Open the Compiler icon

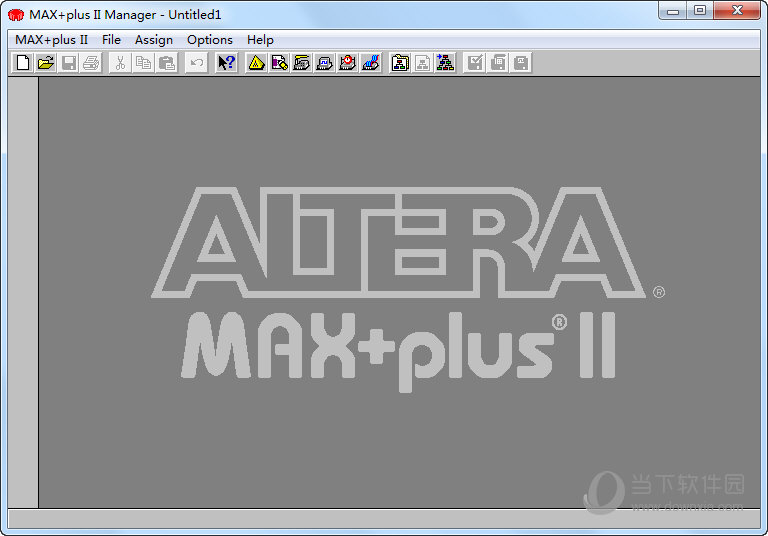[x=302, y=63]
